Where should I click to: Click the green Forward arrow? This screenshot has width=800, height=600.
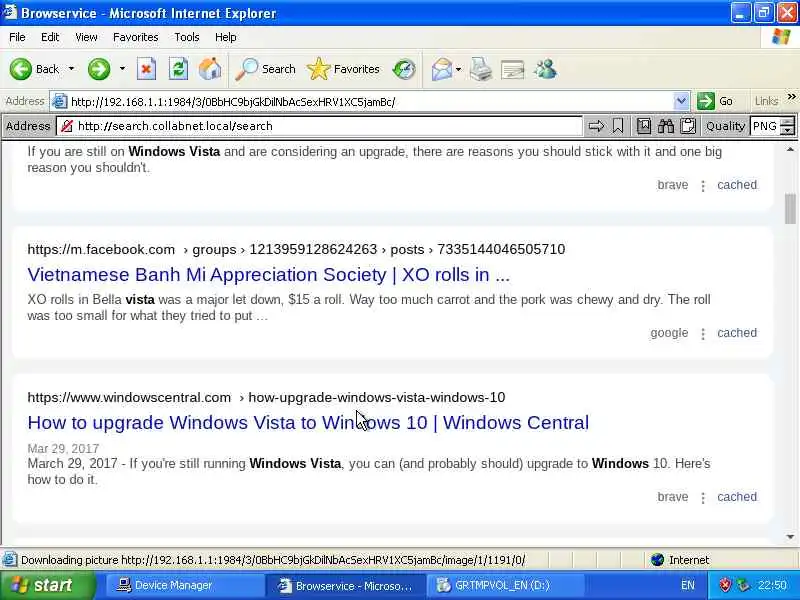tap(99, 69)
